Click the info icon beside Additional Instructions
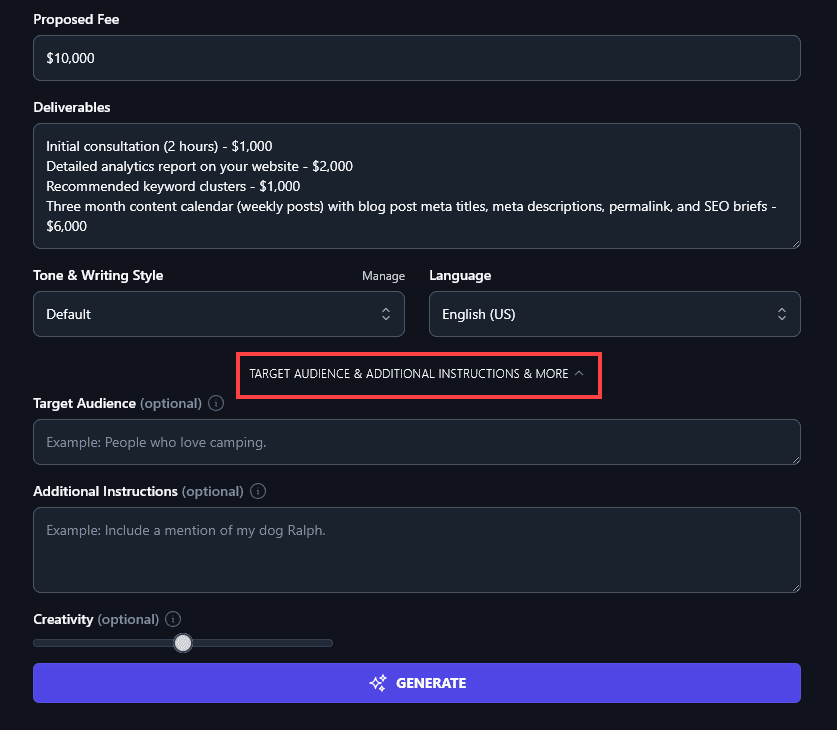Image resolution: width=837 pixels, height=730 pixels. (x=258, y=491)
